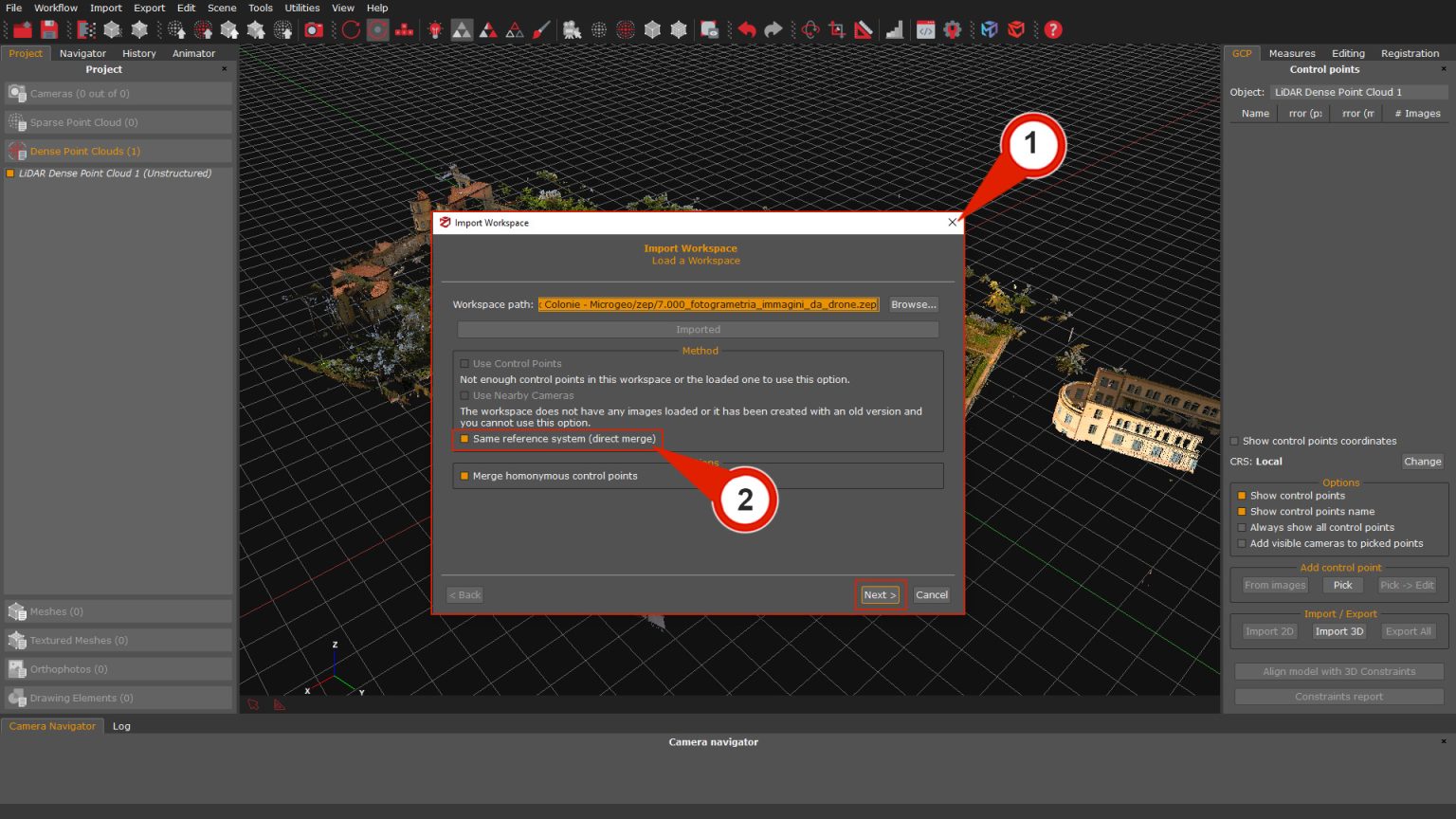Select the Save Workspace icon
1456x819 pixels.
(x=48, y=29)
